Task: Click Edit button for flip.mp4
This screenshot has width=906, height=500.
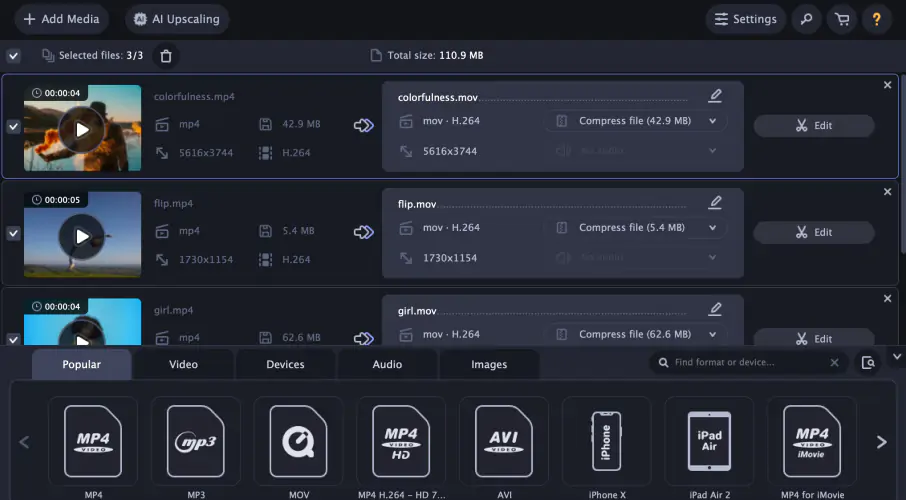Action: (x=813, y=232)
